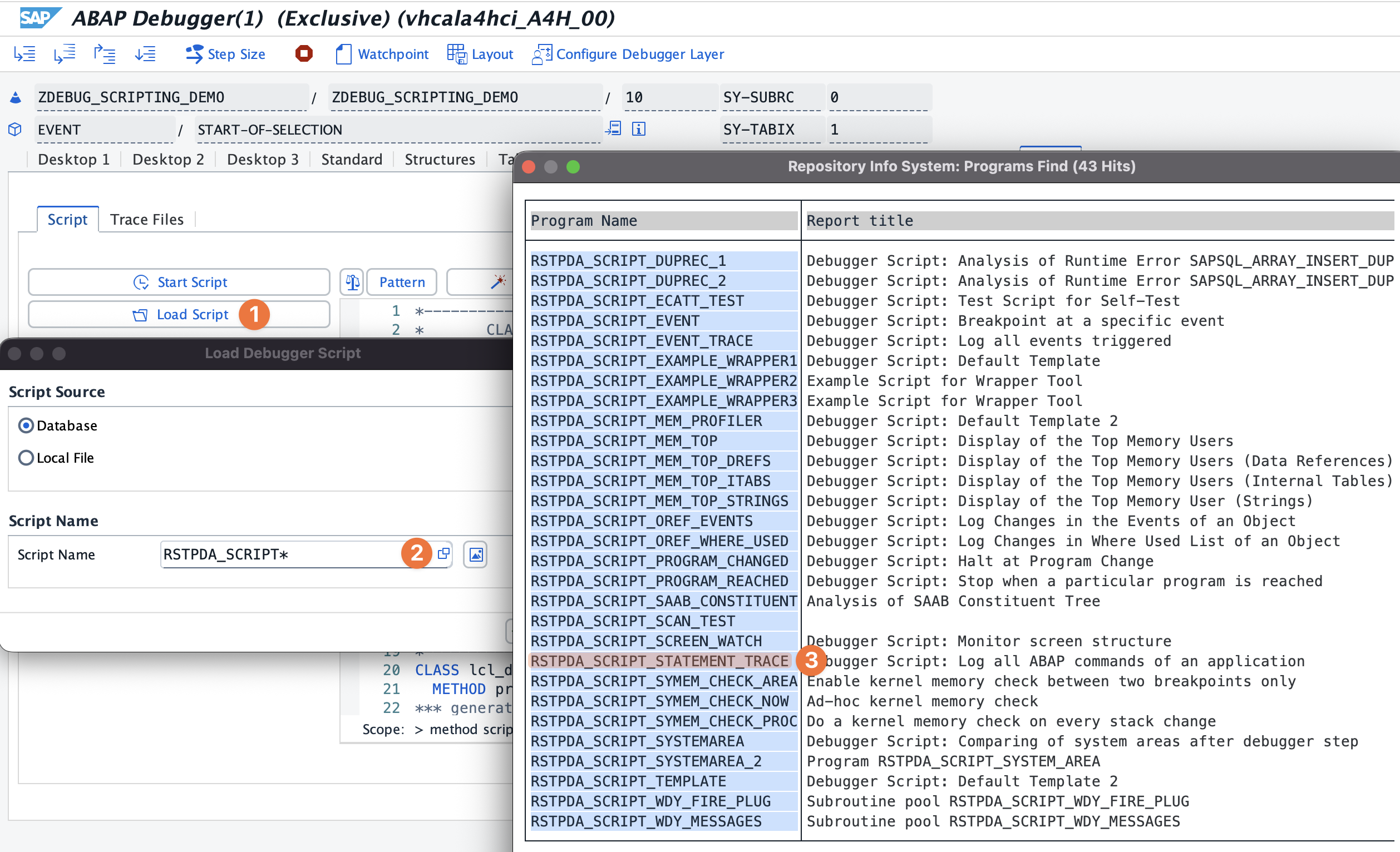
Task: Click the SY-SUBRC field
Action: [x=771, y=98]
